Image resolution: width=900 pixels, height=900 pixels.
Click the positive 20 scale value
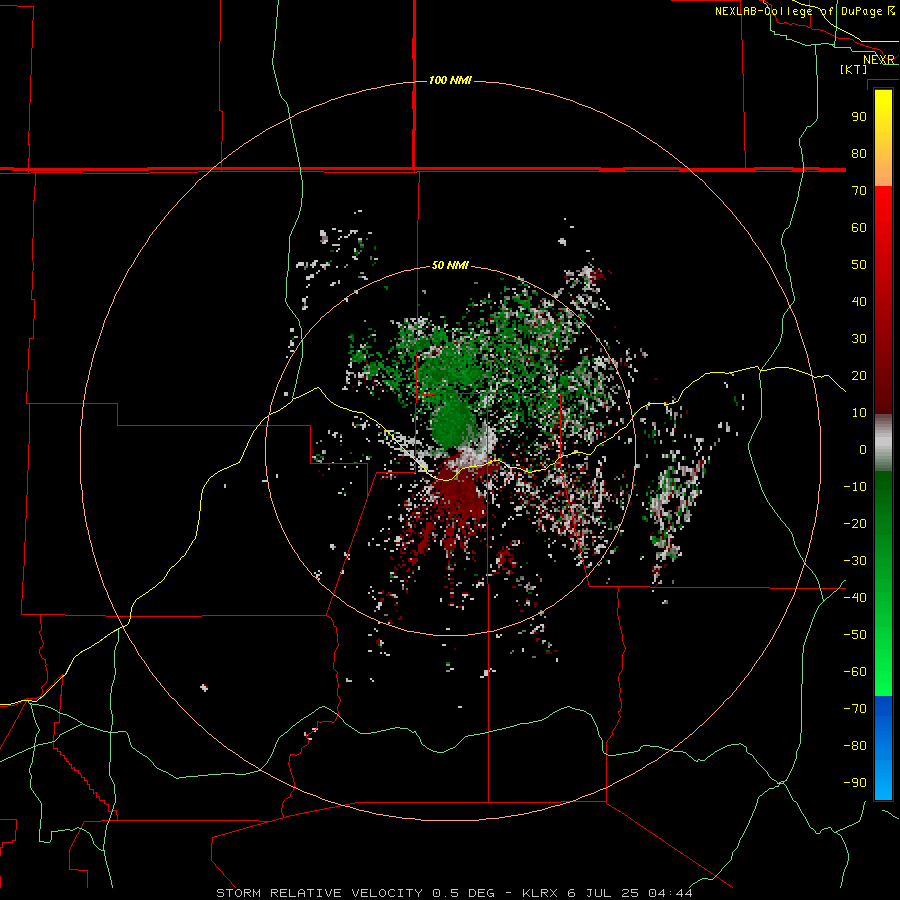pos(859,375)
